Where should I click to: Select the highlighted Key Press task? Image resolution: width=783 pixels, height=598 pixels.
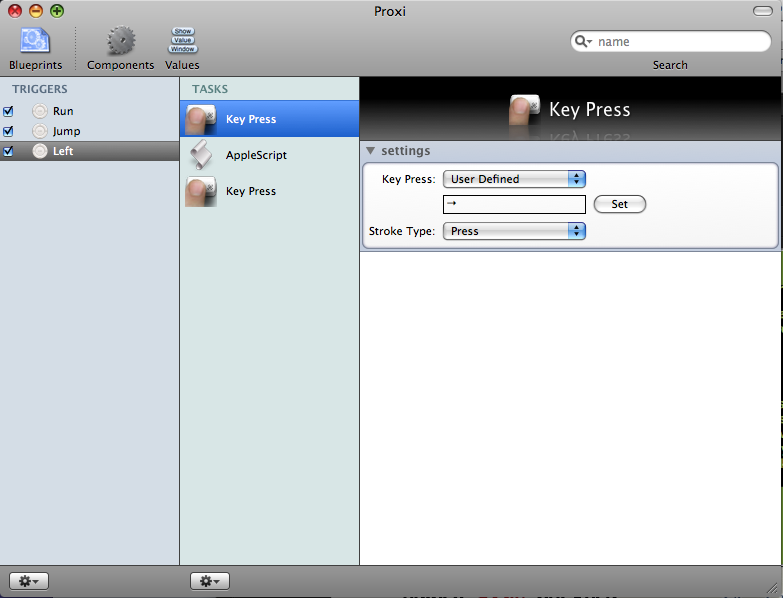269,119
